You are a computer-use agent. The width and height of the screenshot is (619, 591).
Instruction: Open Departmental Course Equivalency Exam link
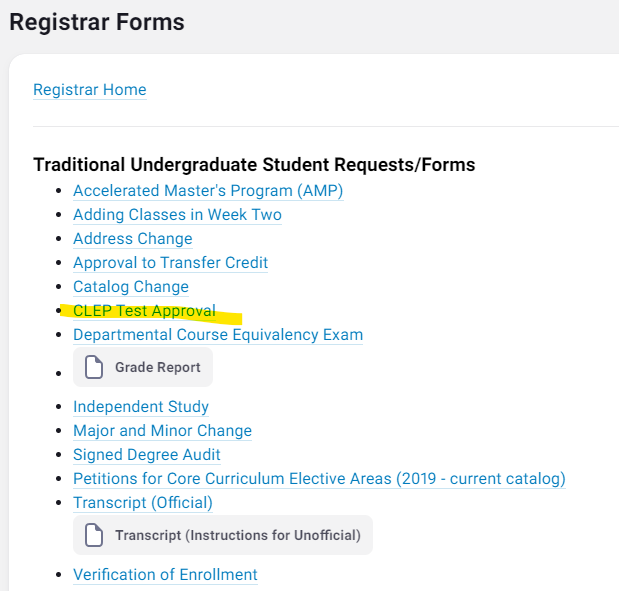218,335
